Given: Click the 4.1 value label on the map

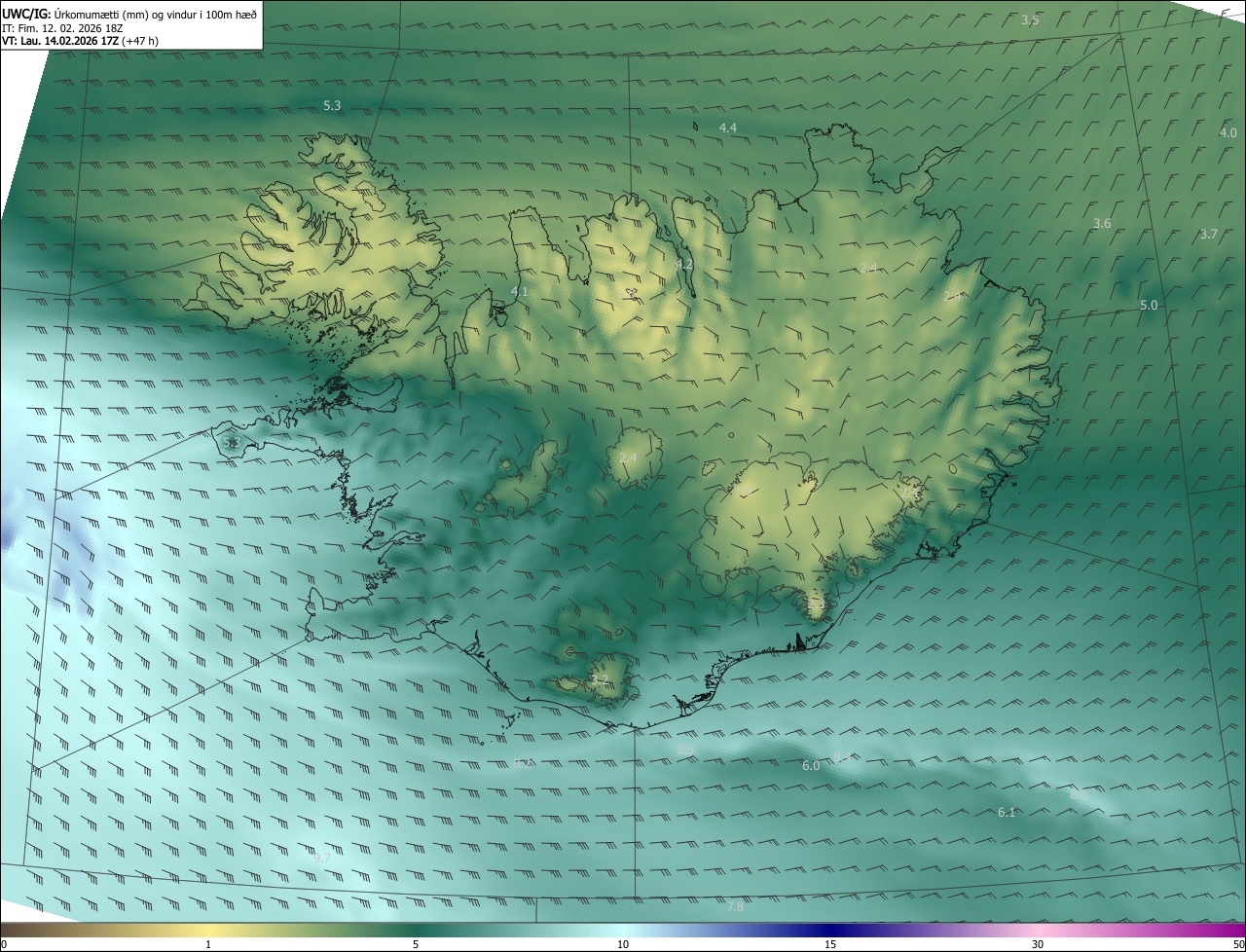Looking at the screenshot, I should click(519, 292).
